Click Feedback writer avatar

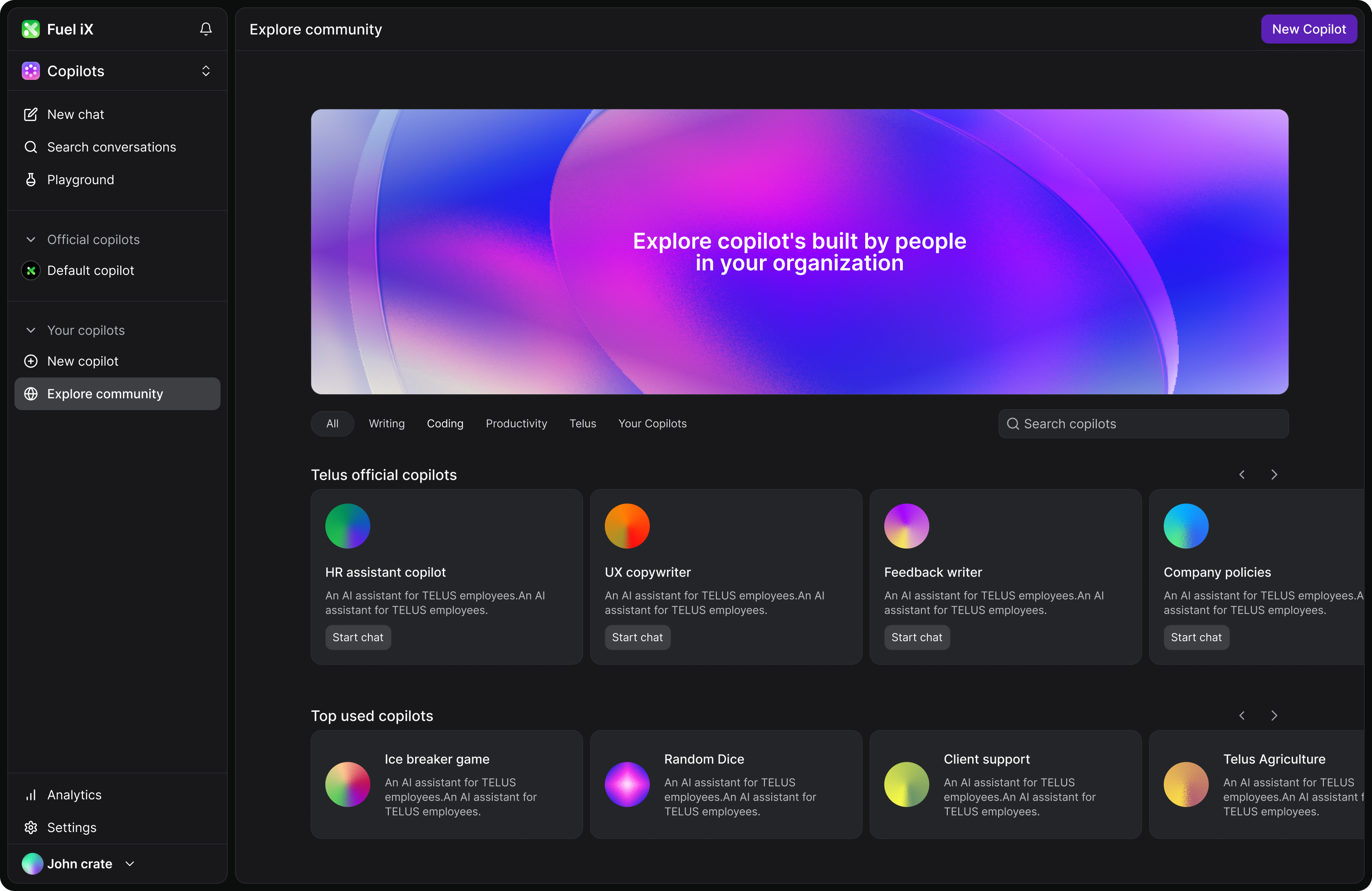[x=907, y=526]
